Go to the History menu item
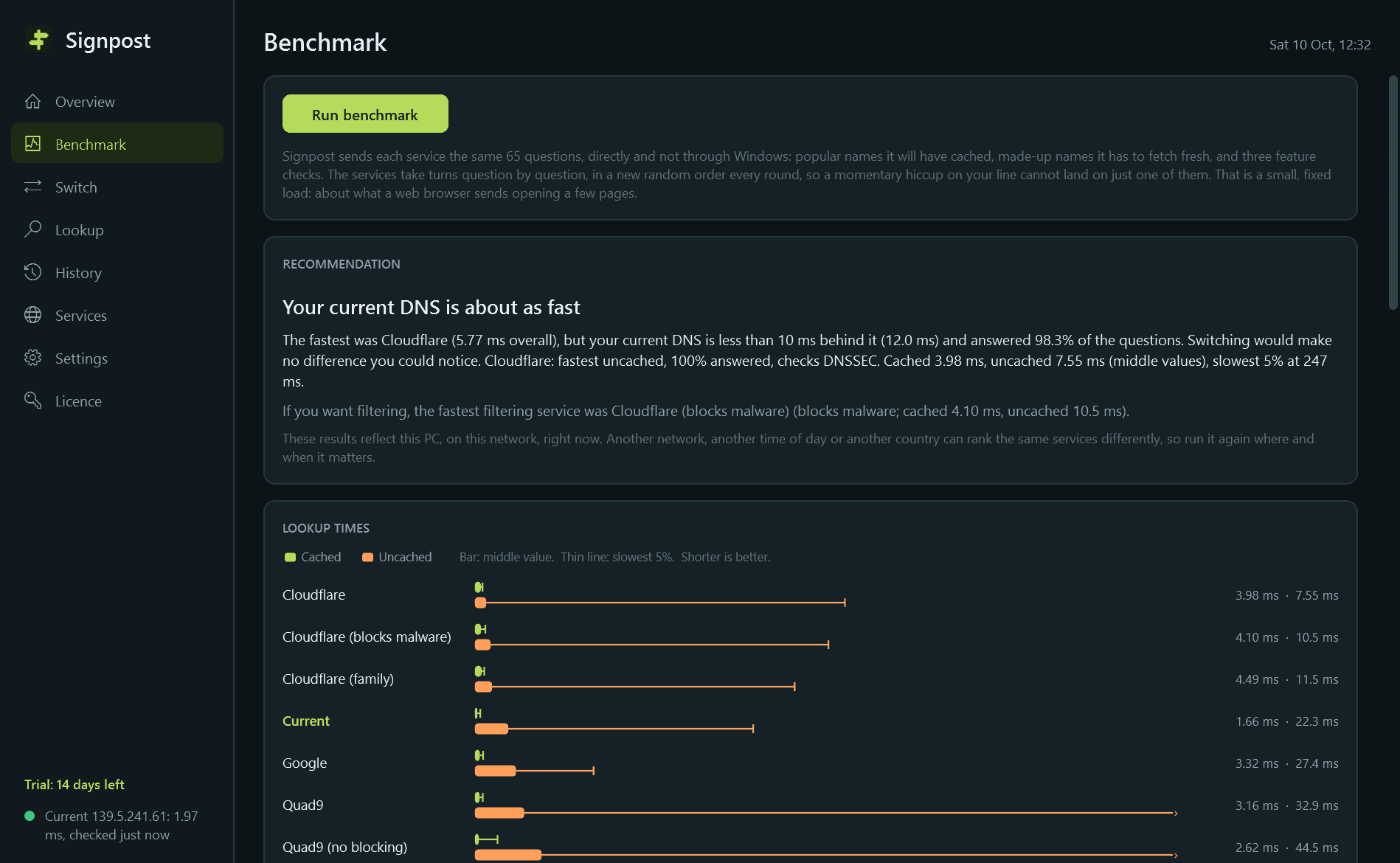 click(x=117, y=272)
